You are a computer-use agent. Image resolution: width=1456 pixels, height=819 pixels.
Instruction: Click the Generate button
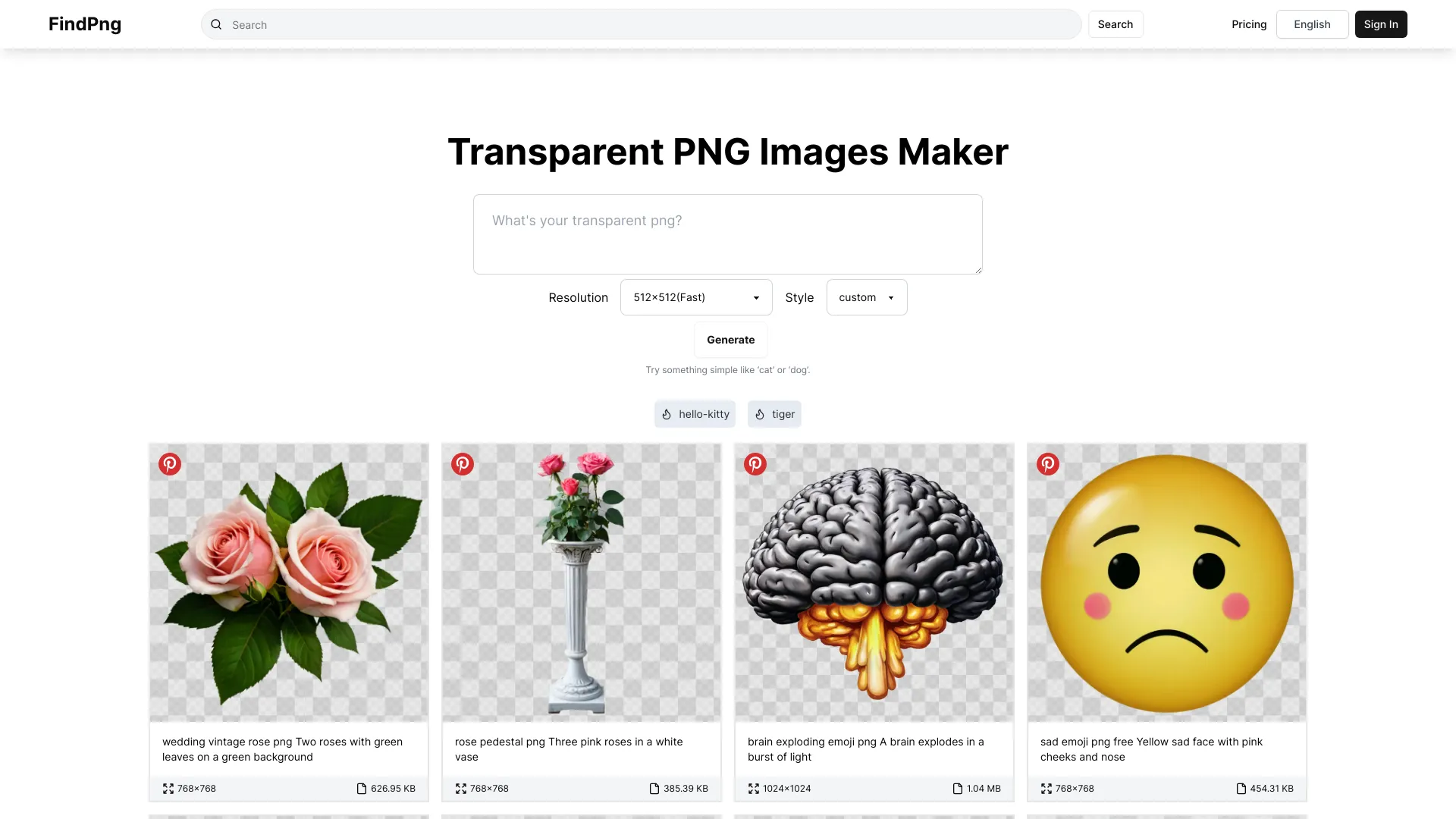tap(730, 340)
